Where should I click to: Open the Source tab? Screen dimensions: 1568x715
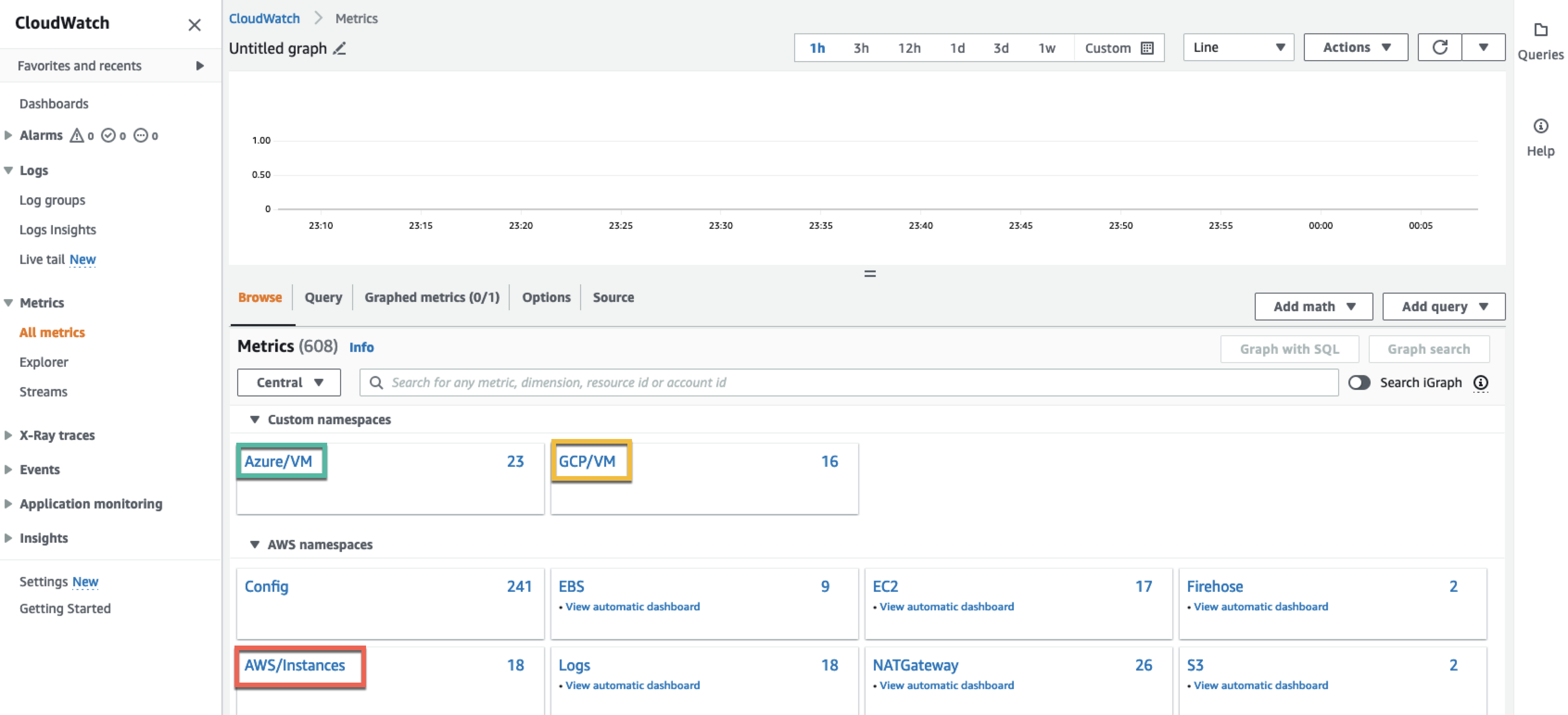click(613, 298)
